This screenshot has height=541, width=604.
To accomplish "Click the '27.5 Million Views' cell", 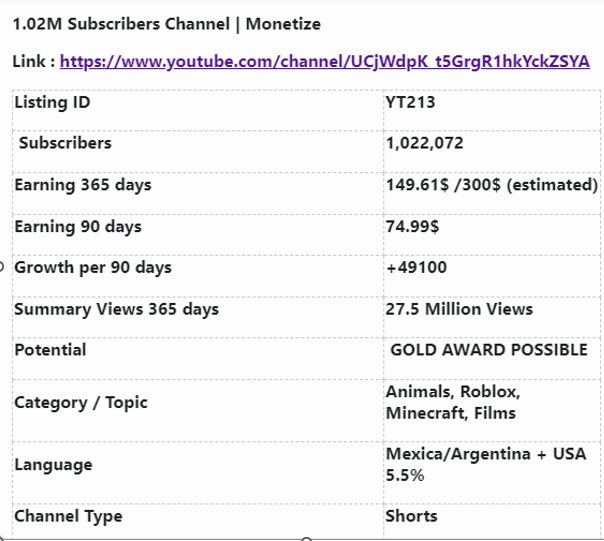I will click(459, 309).
